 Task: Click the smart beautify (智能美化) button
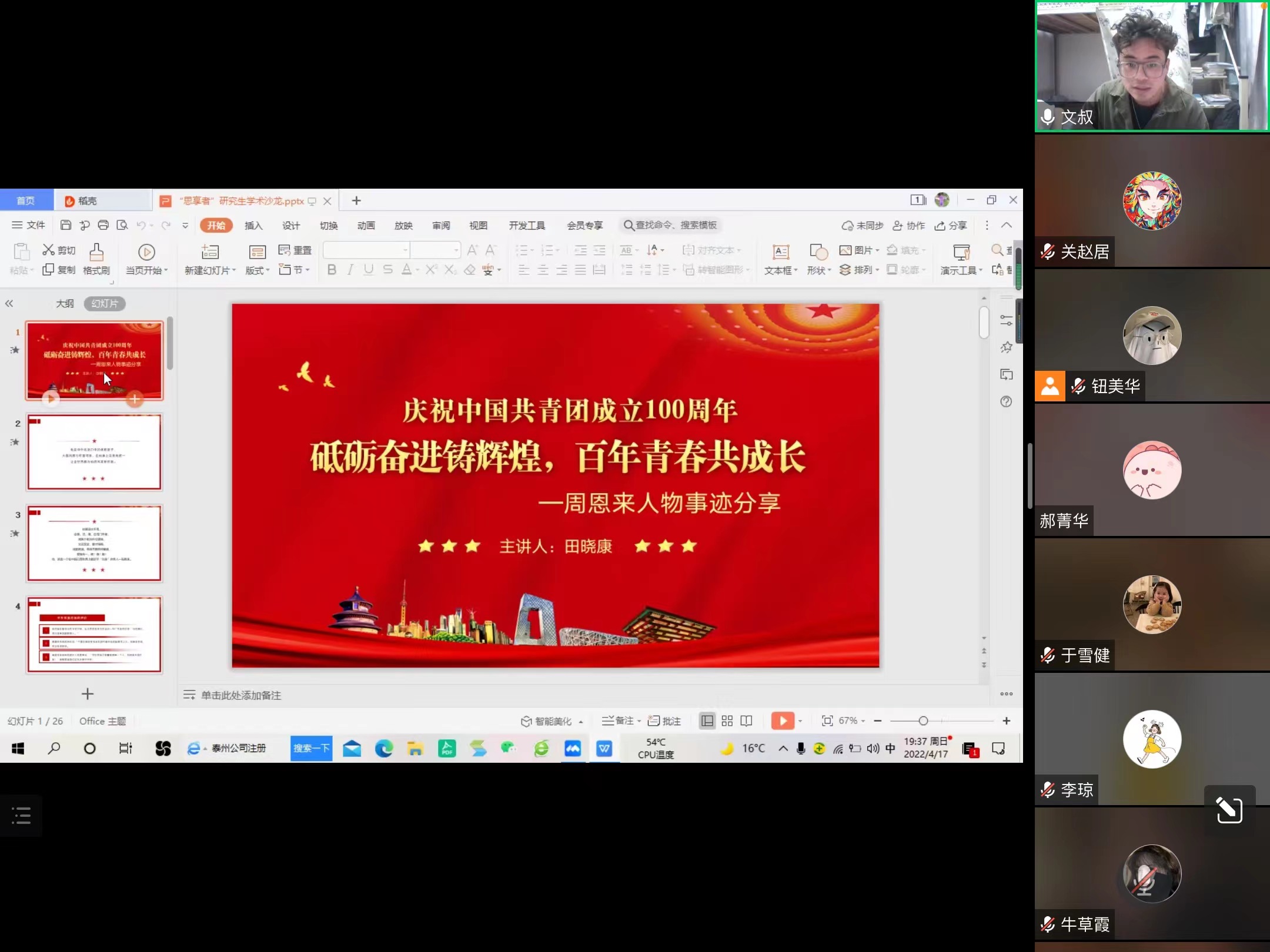[x=547, y=720]
